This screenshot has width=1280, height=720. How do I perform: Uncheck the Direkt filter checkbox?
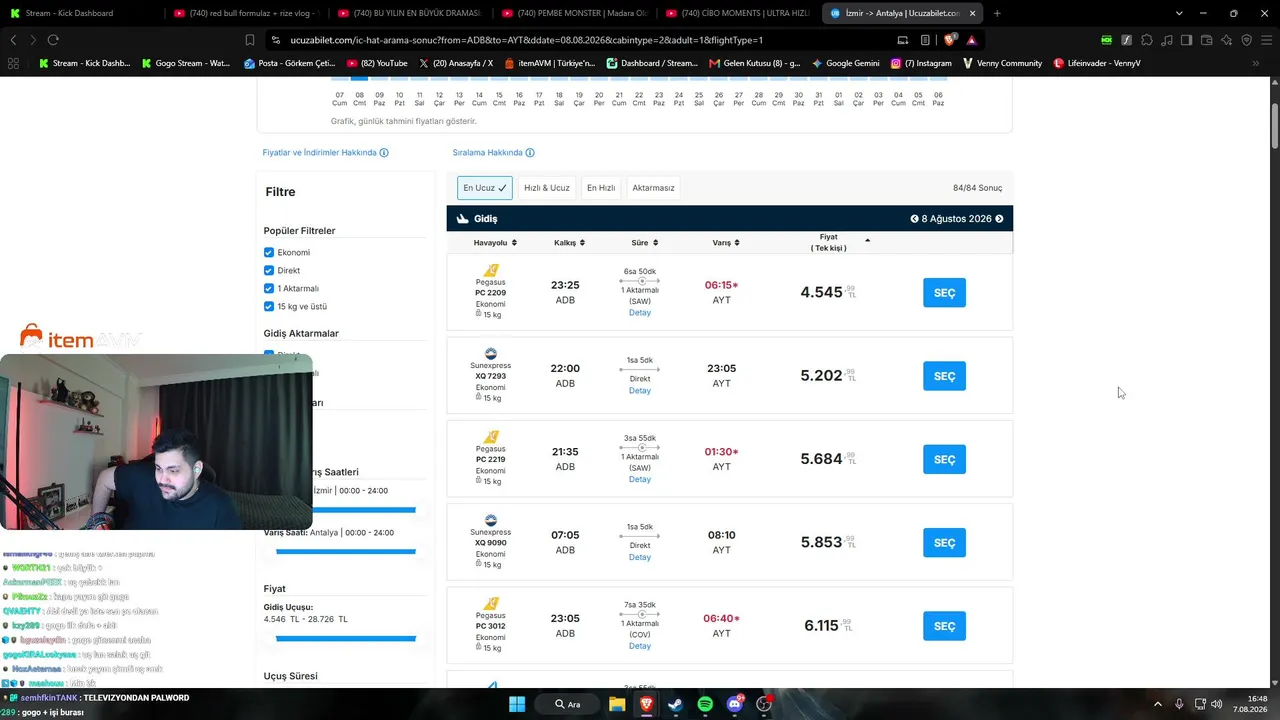tap(269, 271)
